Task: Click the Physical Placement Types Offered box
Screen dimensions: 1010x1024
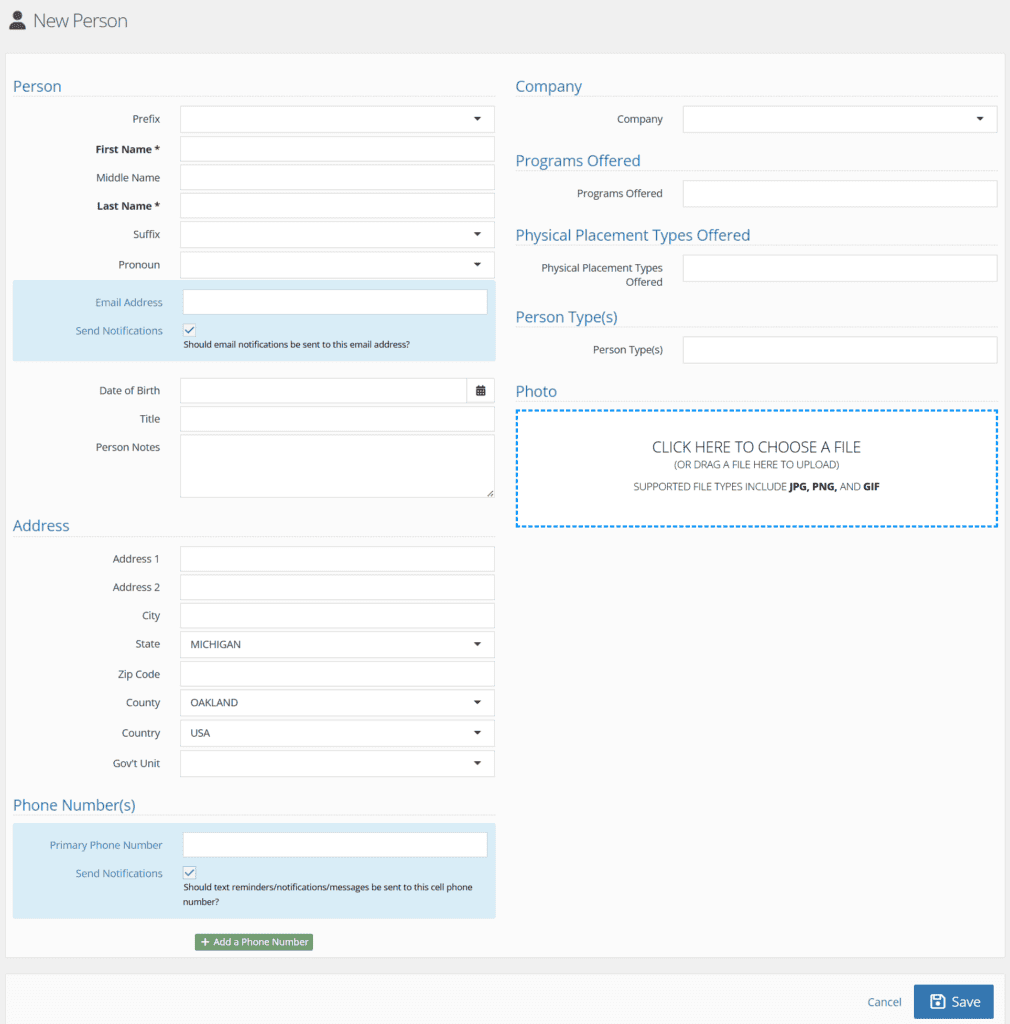Action: click(840, 268)
